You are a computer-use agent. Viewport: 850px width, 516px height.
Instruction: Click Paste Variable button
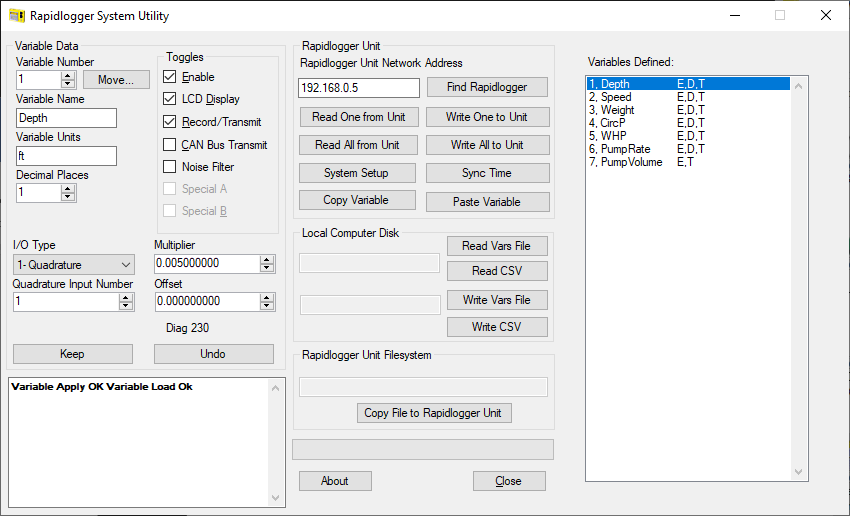tap(487, 202)
